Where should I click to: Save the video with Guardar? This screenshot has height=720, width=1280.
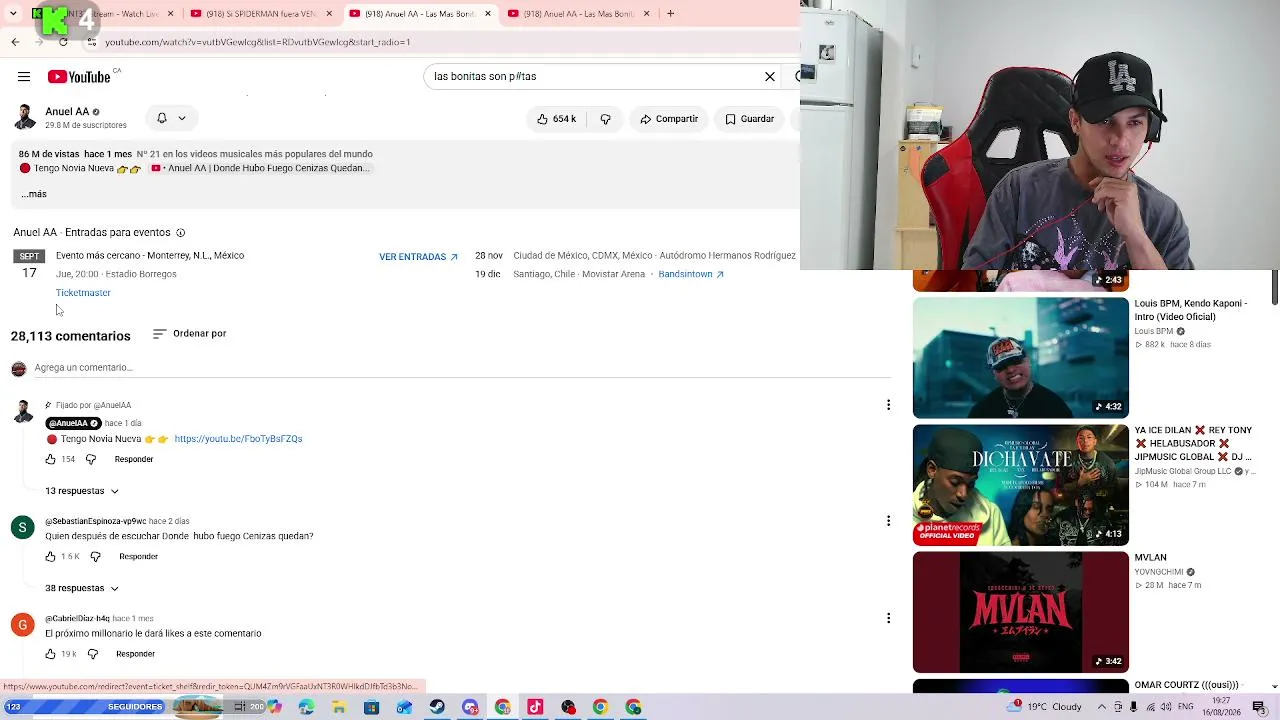750,119
